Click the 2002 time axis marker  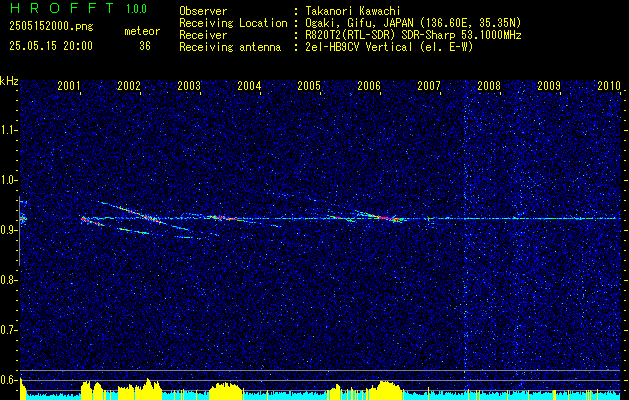129,85
